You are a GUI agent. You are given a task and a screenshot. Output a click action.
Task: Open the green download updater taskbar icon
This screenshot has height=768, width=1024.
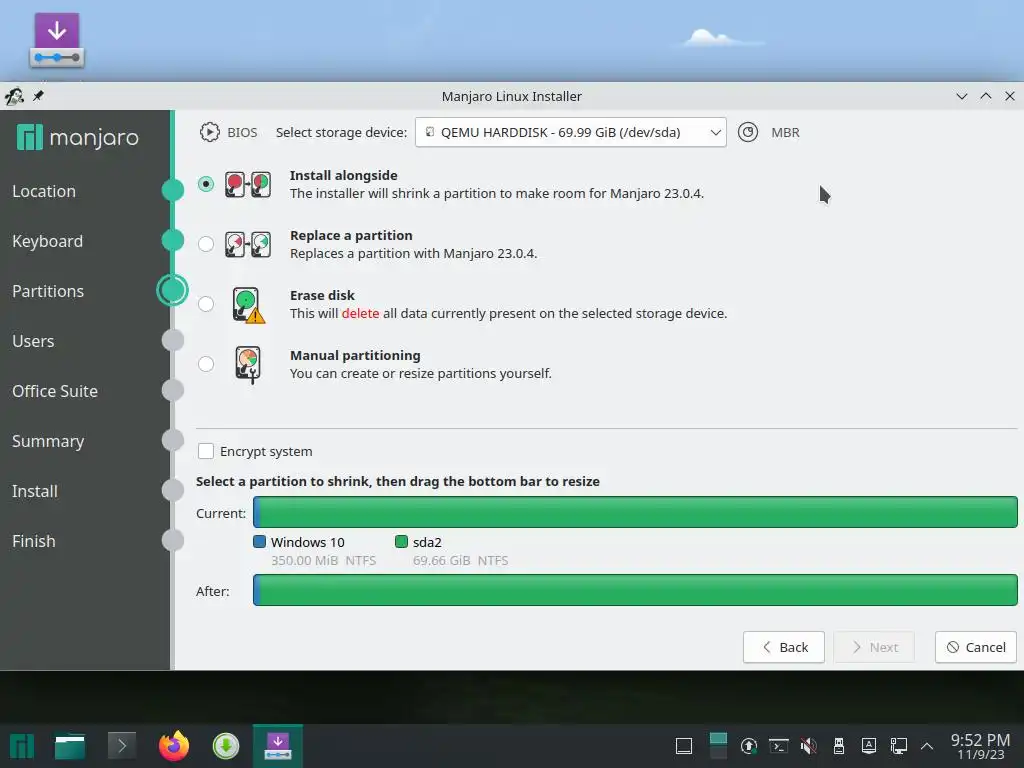click(x=226, y=746)
